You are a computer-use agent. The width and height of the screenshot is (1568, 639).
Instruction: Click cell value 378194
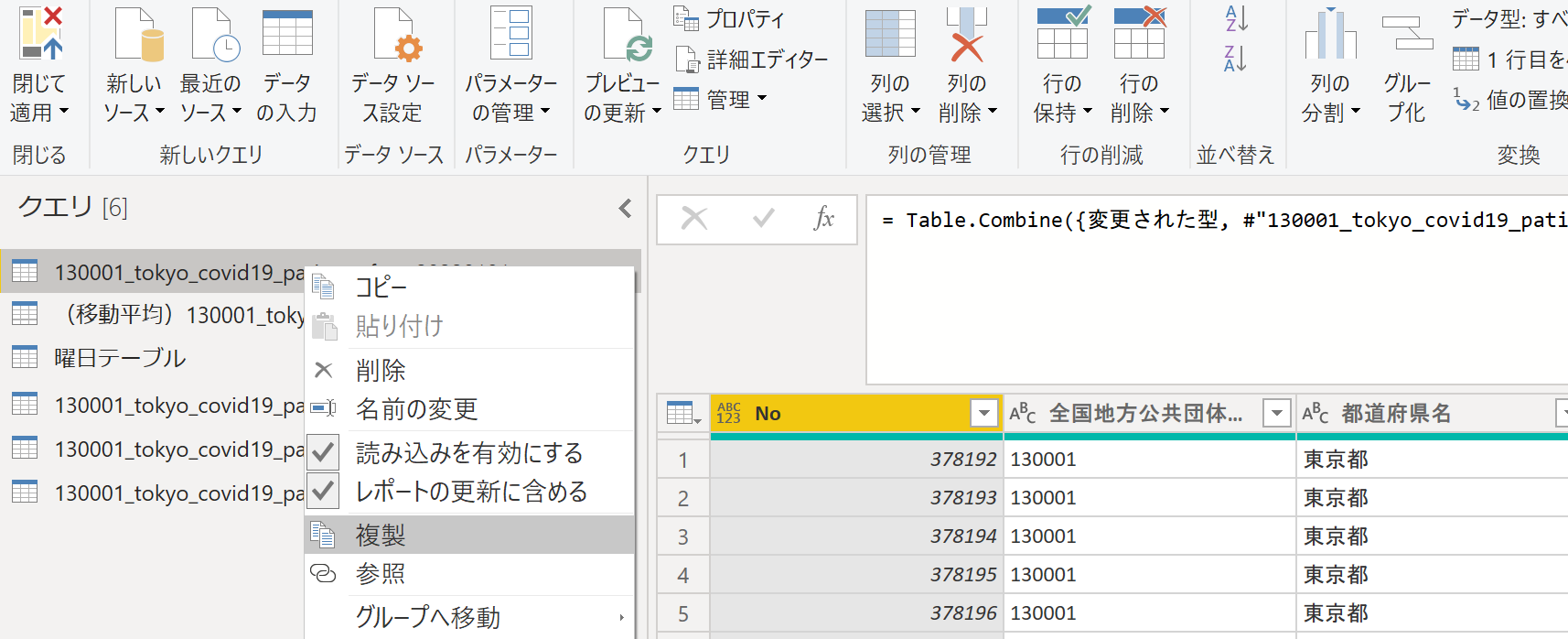coord(963,536)
